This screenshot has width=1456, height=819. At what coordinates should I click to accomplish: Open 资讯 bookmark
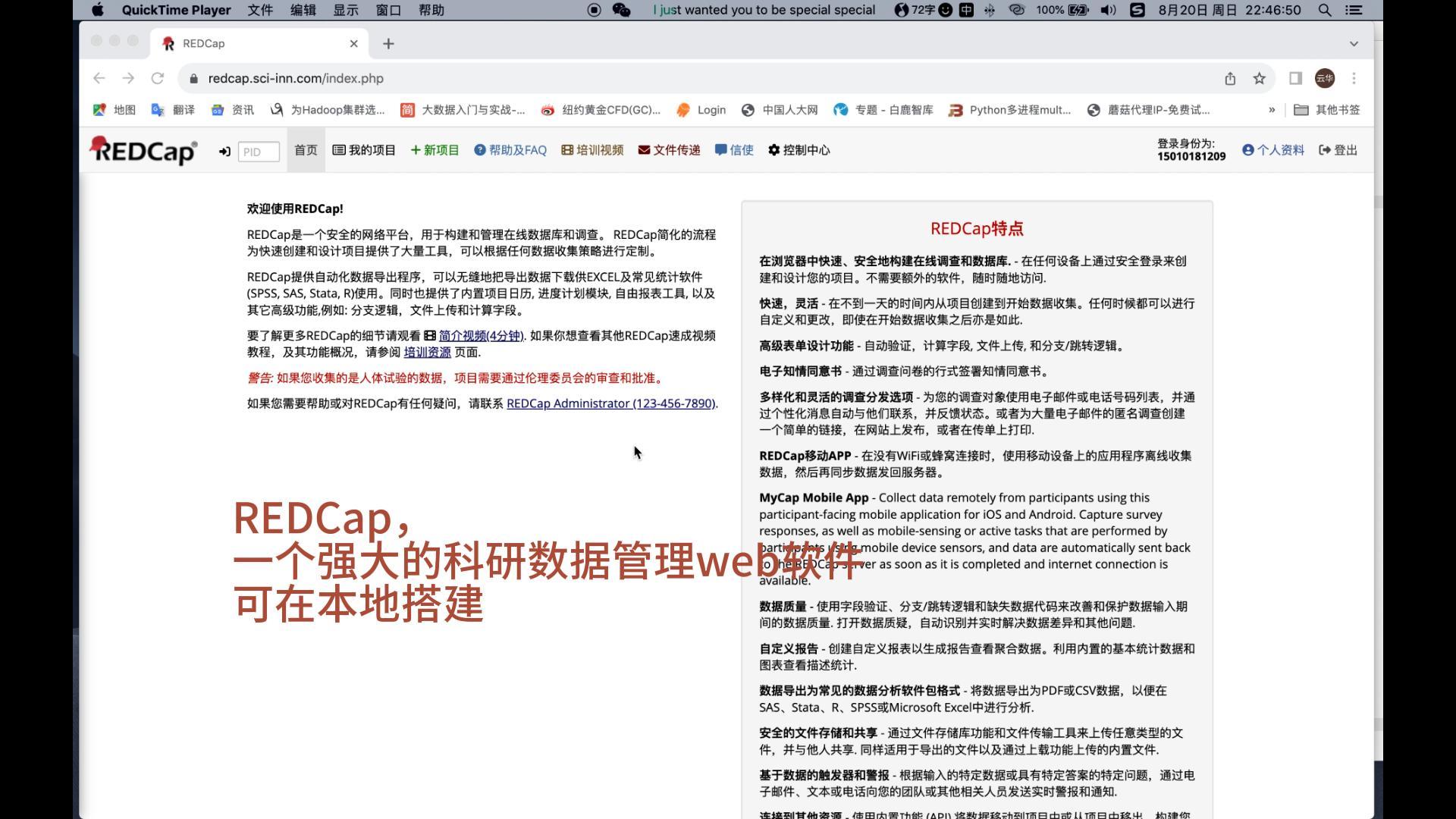(232, 110)
